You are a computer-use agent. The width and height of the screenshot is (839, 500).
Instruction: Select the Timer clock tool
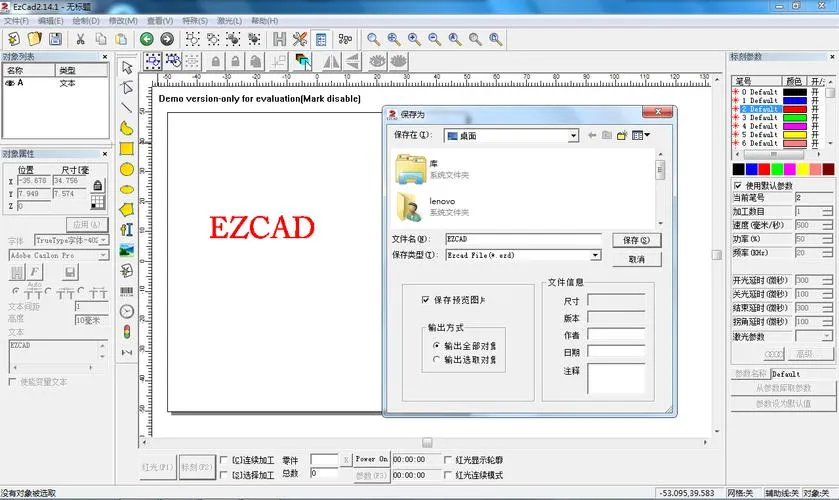pyautogui.click(x=127, y=312)
